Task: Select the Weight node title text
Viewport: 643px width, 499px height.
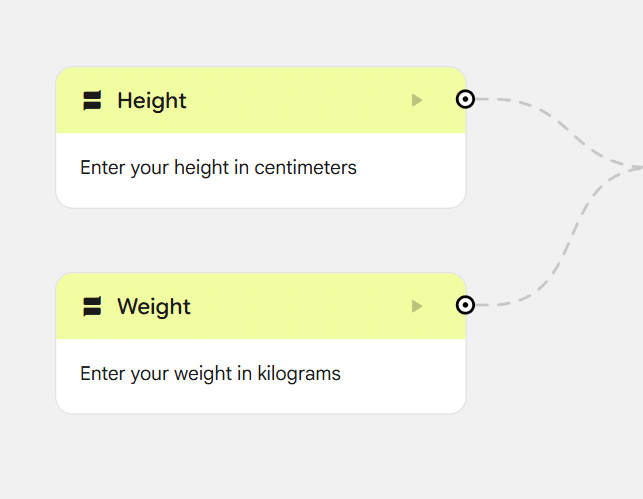Action: (x=154, y=306)
